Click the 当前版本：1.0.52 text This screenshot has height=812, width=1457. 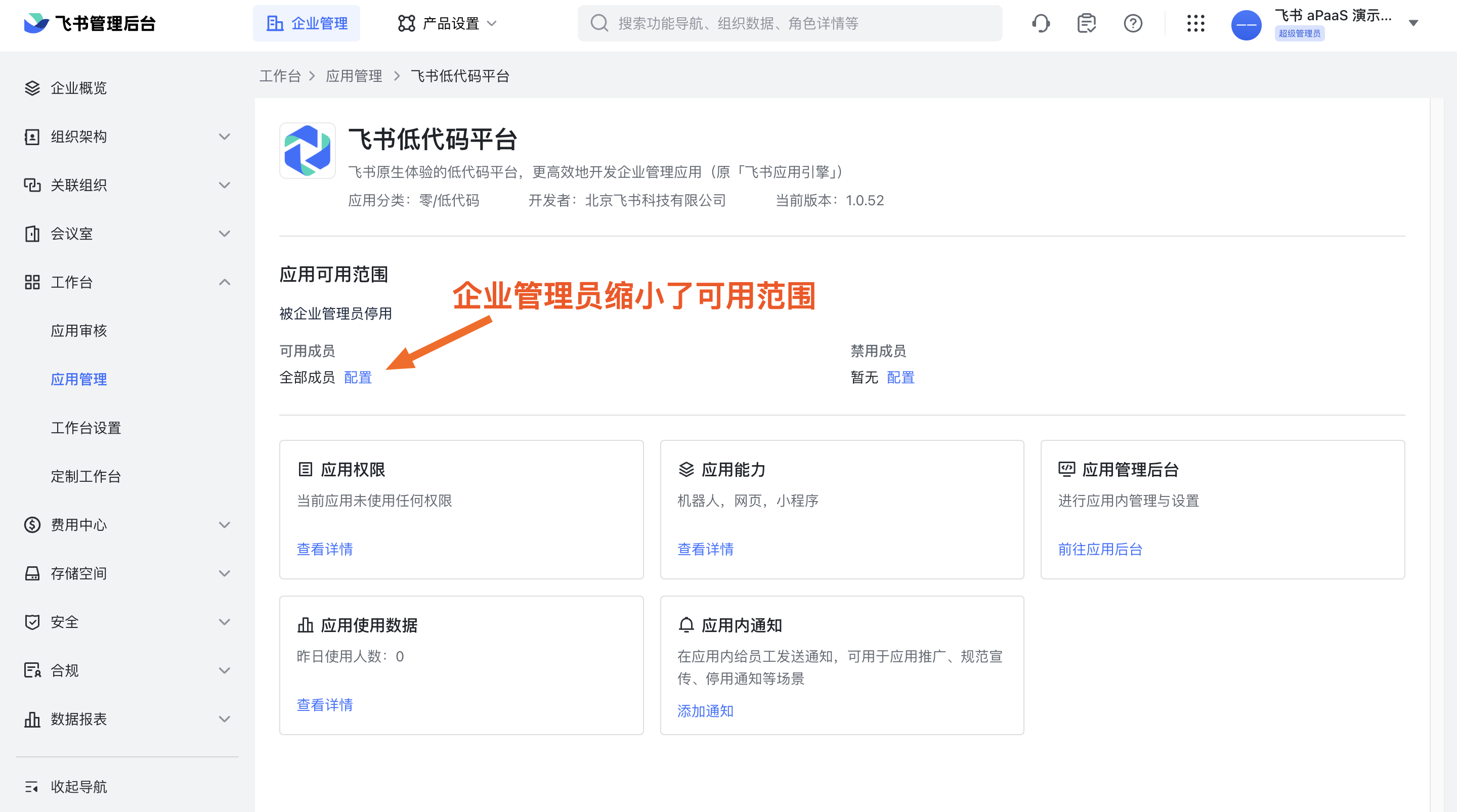coord(829,200)
